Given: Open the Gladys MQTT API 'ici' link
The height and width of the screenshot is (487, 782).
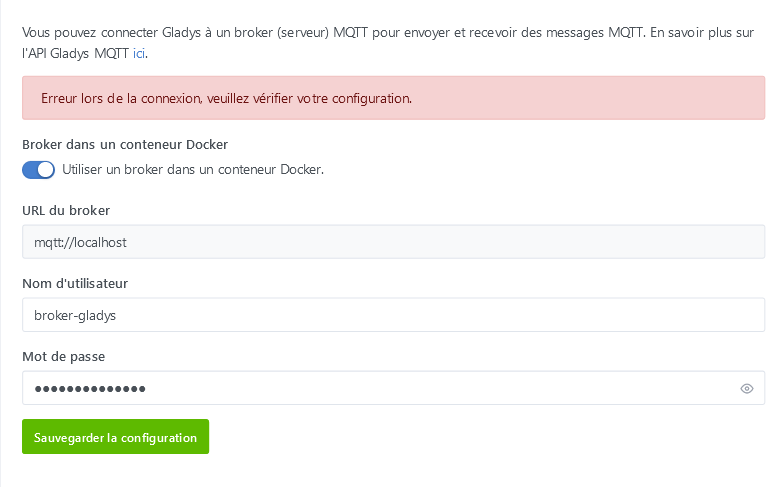Looking at the screenshot, I should point(139,53).
